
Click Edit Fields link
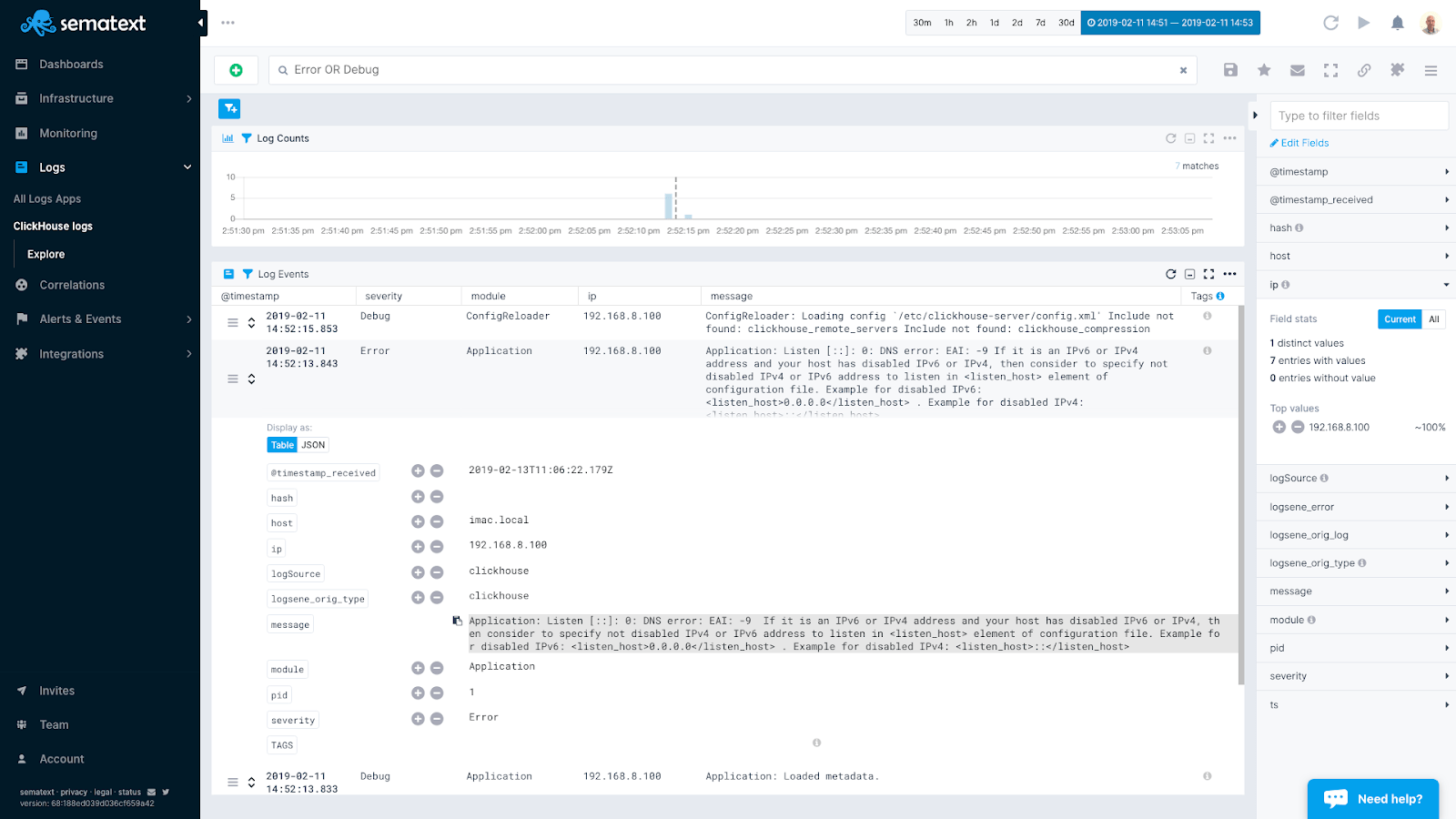point(1299,143)
